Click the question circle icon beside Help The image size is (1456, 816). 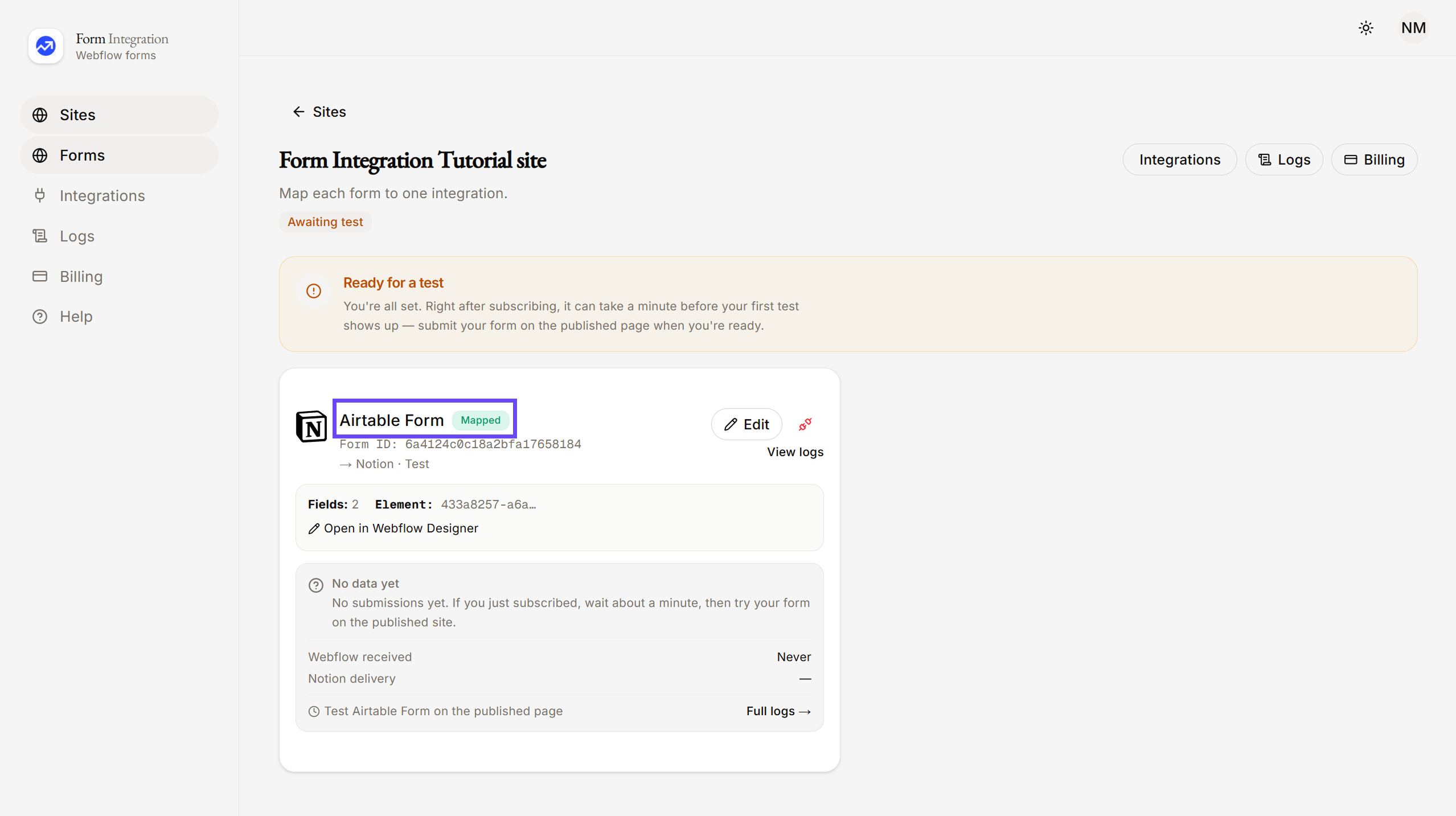pos(40,317)
